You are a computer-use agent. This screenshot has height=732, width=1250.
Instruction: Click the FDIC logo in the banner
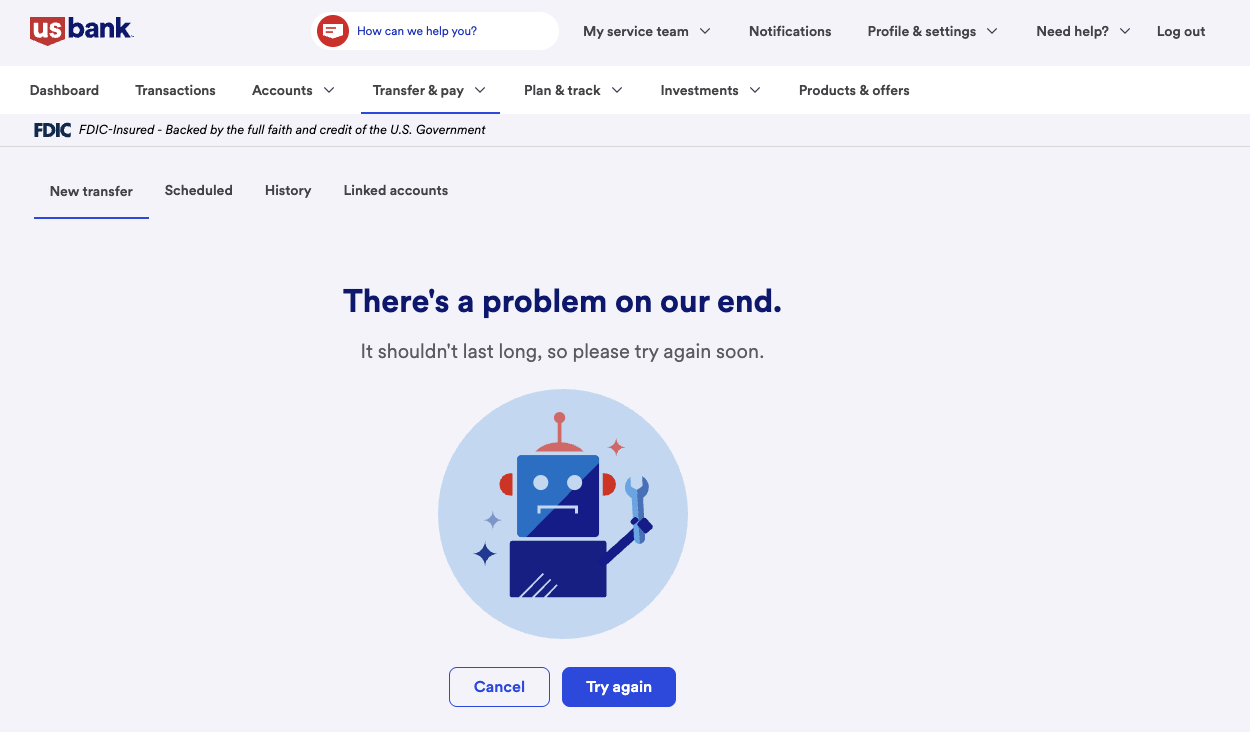pos(52,130)
